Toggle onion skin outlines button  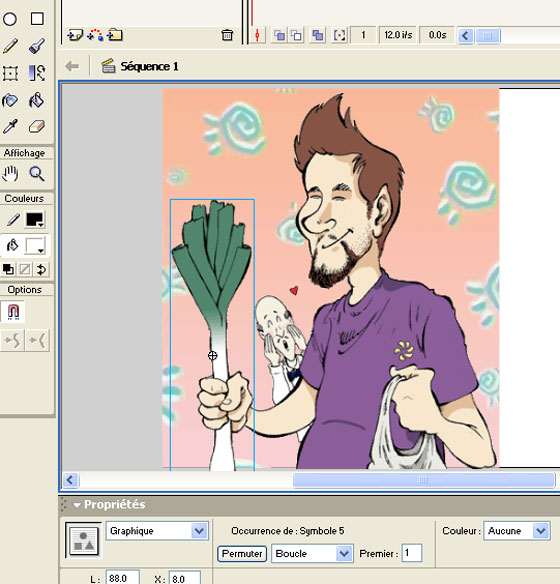pos(296,35)
